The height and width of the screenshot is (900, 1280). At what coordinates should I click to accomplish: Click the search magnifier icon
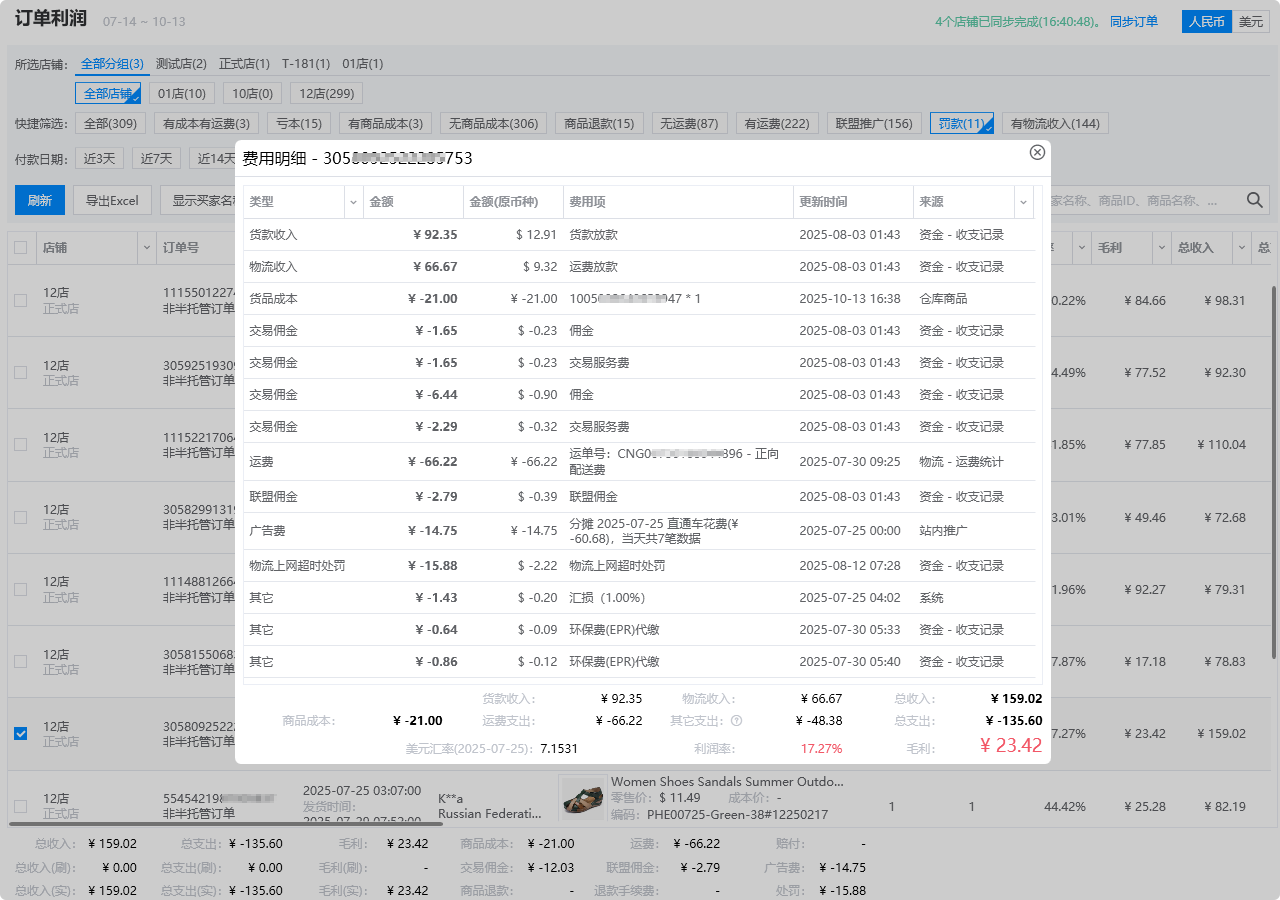(1256, 200)
